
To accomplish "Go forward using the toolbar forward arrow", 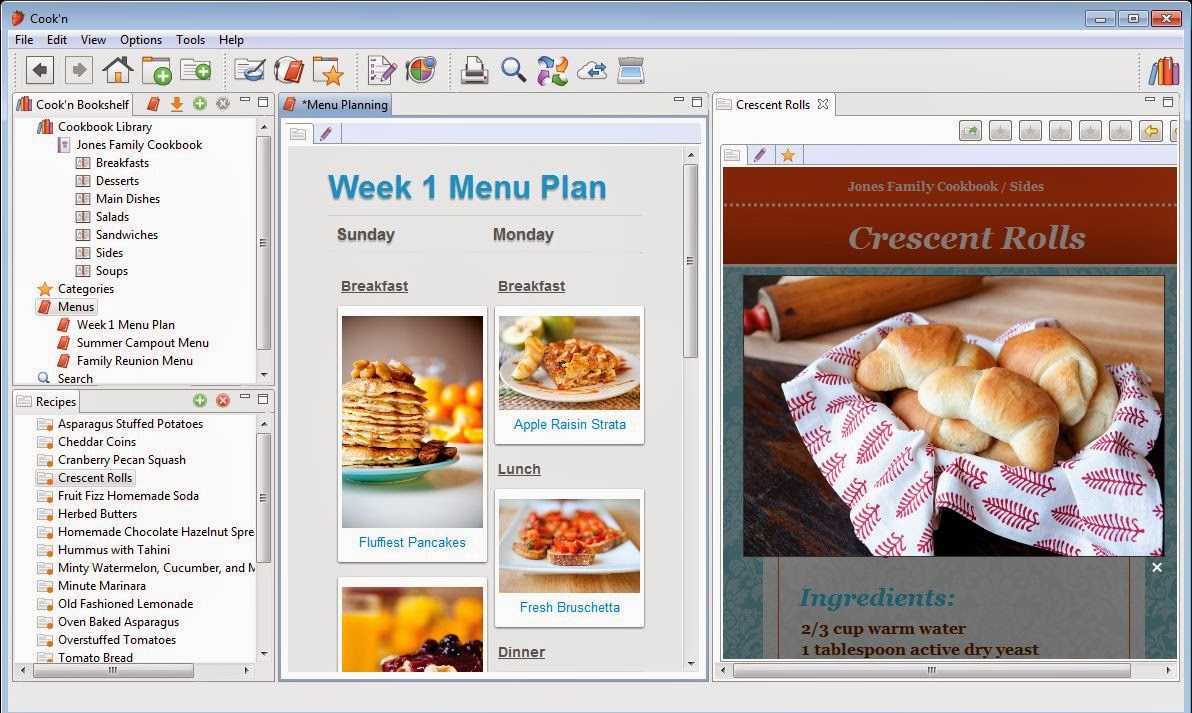I will (x=78, y=71).
